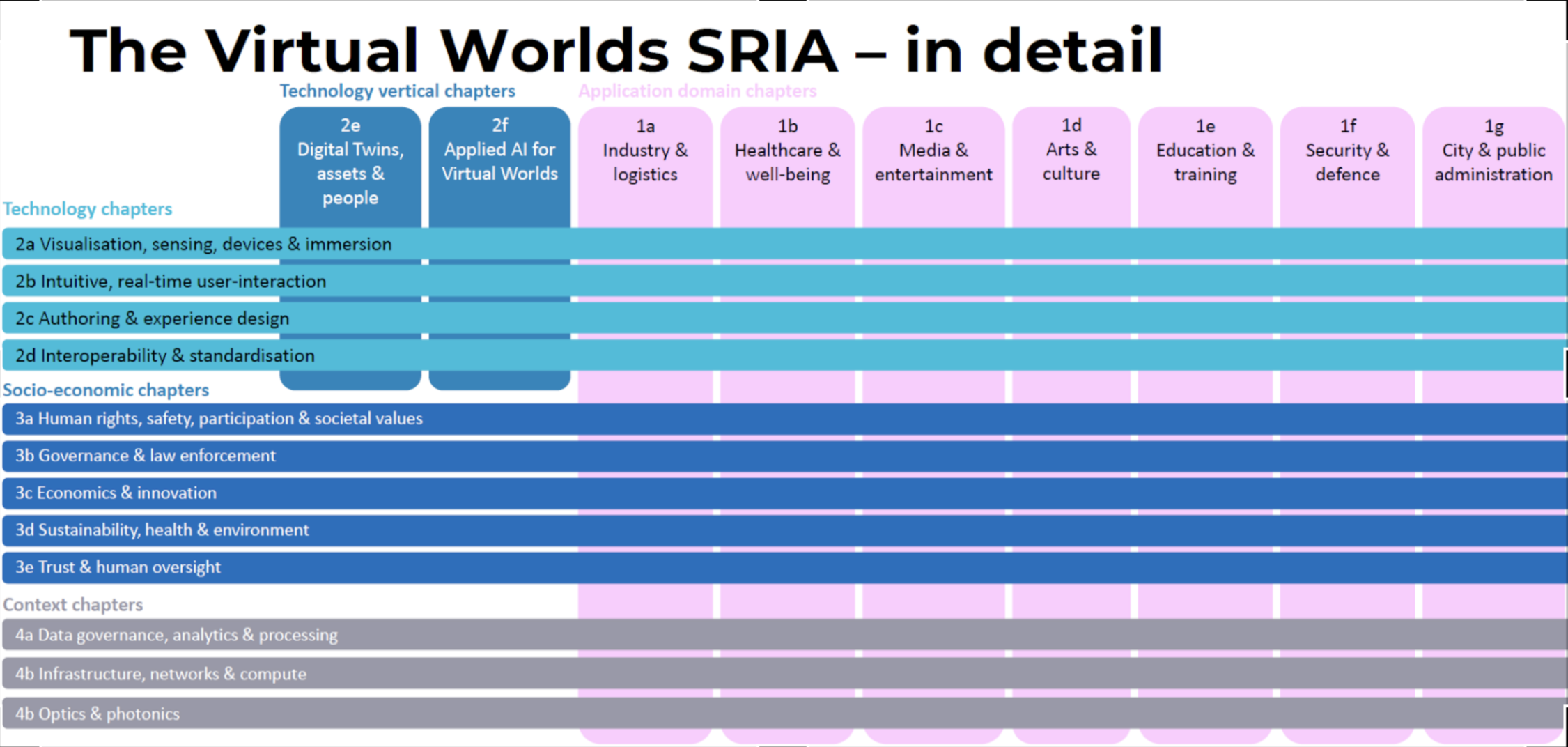Select the 2d Interoperability & standardisation bar
The image size is (1568, 747).
[x=165, y=356]
